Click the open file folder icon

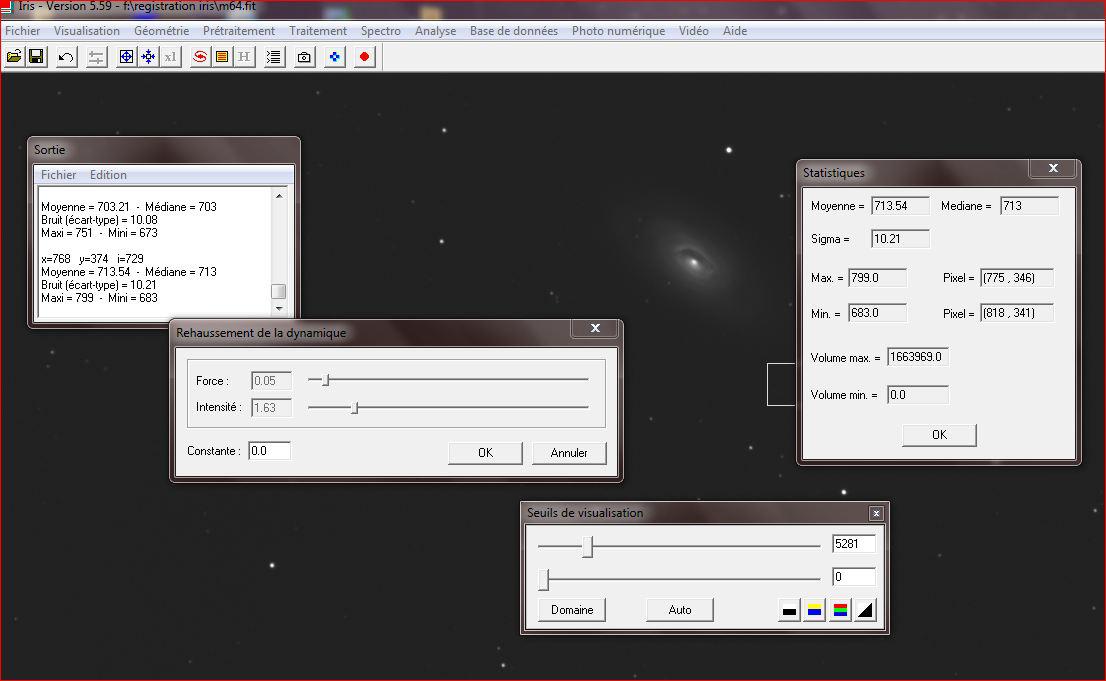(x=13, y=57)
